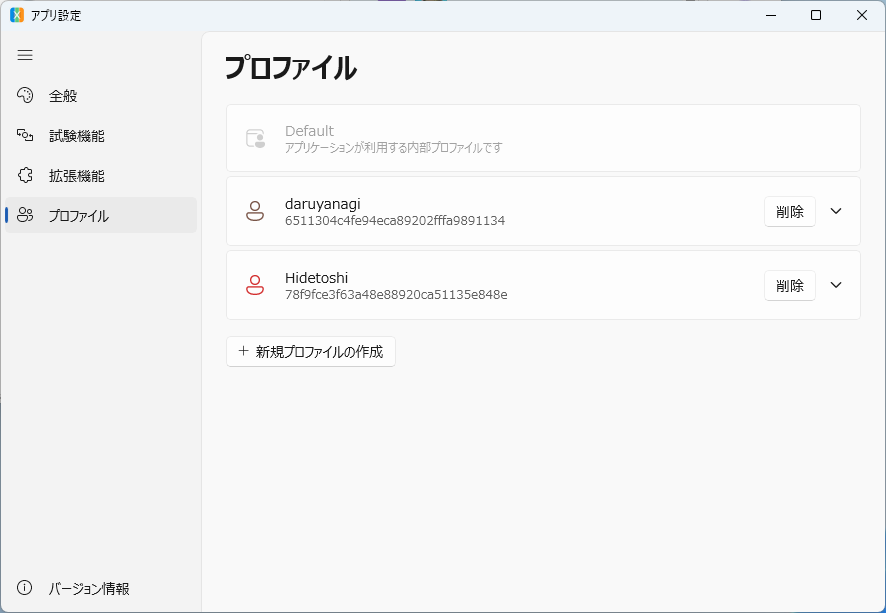Select the プロファイル sidebar item
The width and height of the screenshot is (886, 613).
[101, 215]
